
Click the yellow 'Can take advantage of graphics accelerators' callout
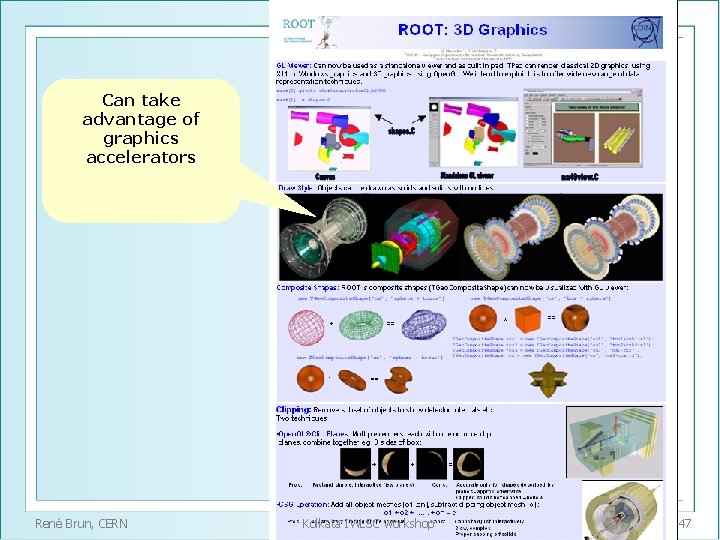141,151
